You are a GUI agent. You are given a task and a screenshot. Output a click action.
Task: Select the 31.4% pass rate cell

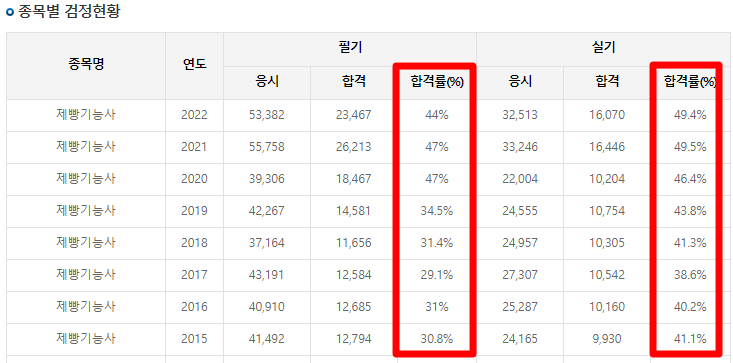click(437, 243)
